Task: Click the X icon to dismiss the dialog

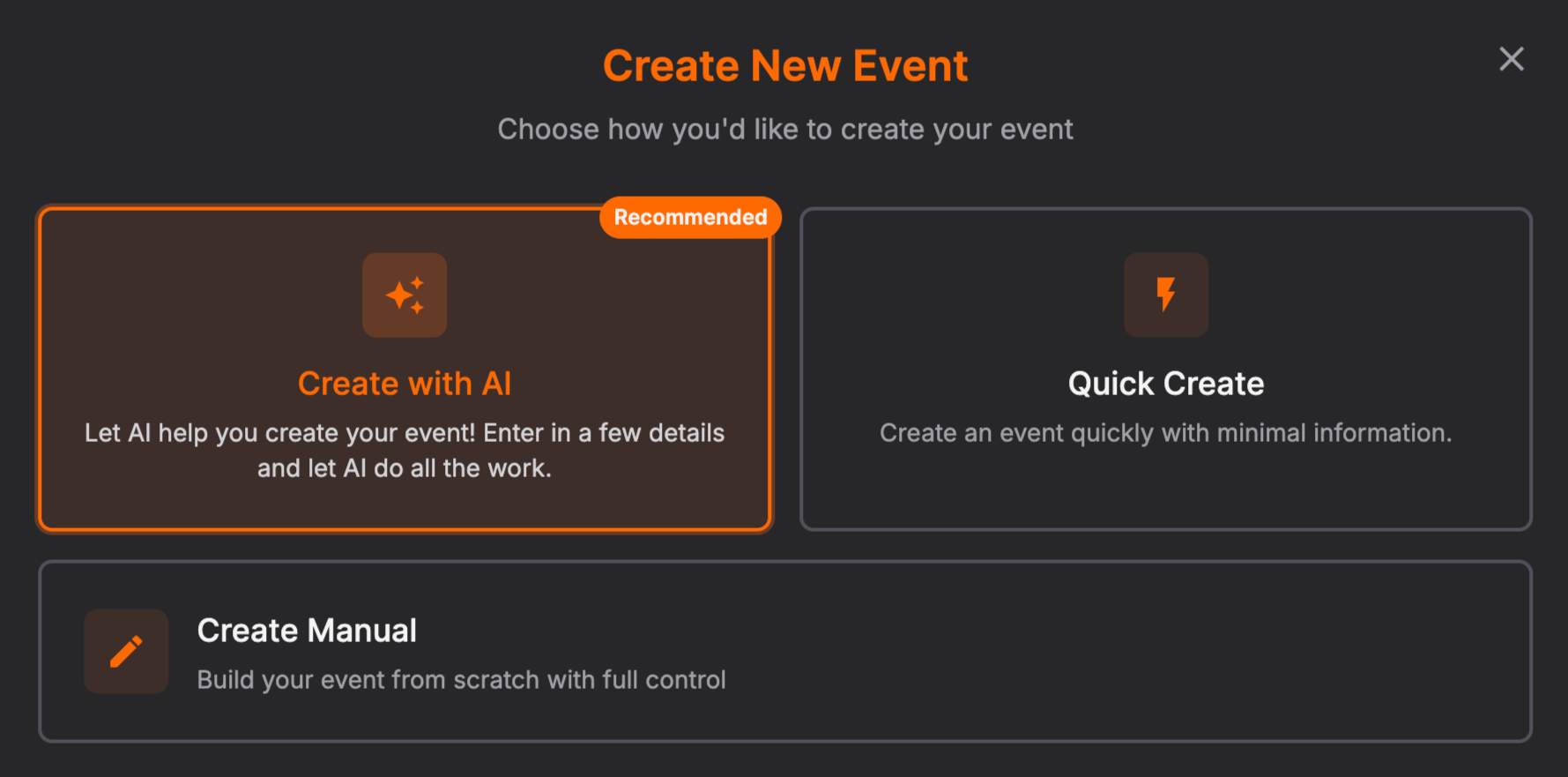Action: pos(1511,59)
